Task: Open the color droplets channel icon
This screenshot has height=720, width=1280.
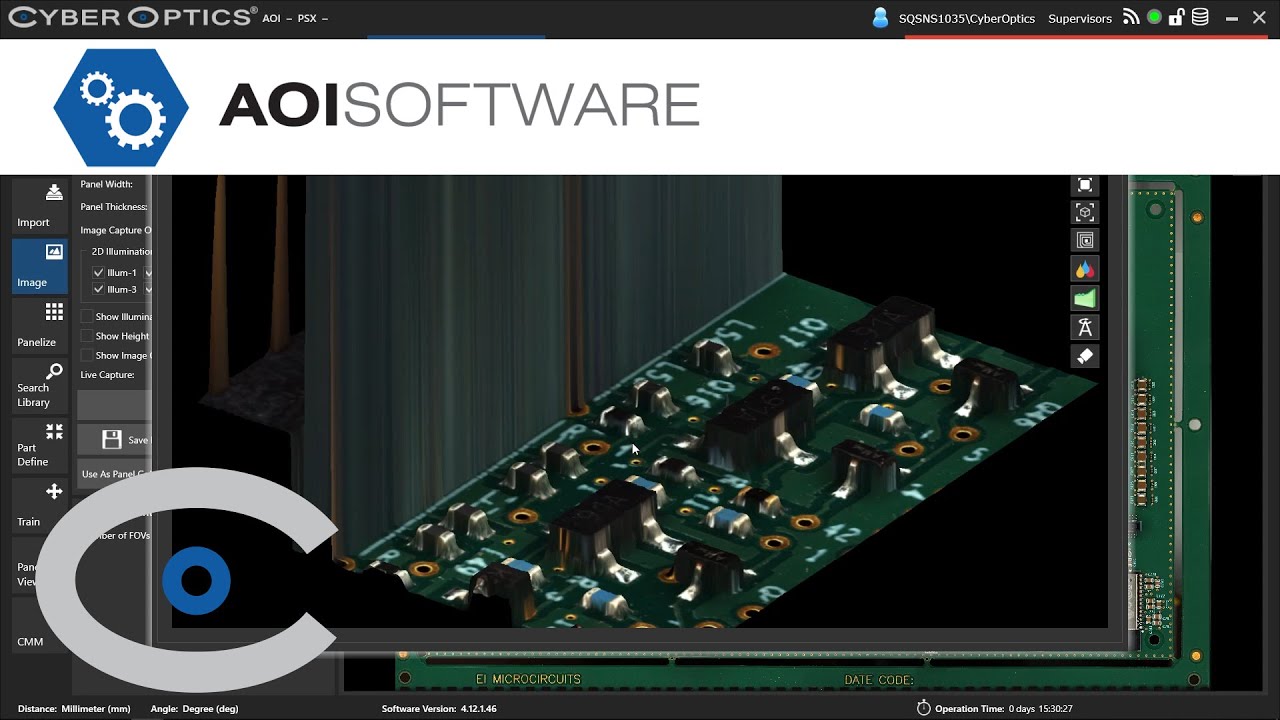Action: pyautogui.click(x=1084, y=270)
